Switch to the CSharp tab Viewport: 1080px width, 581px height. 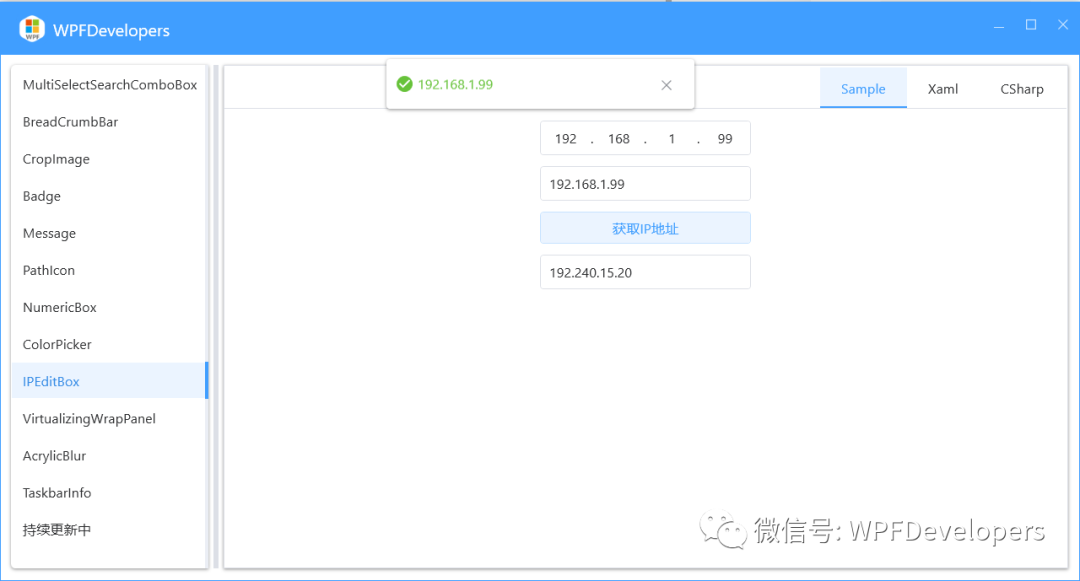pyautogui.click(x=1021, y=89)
